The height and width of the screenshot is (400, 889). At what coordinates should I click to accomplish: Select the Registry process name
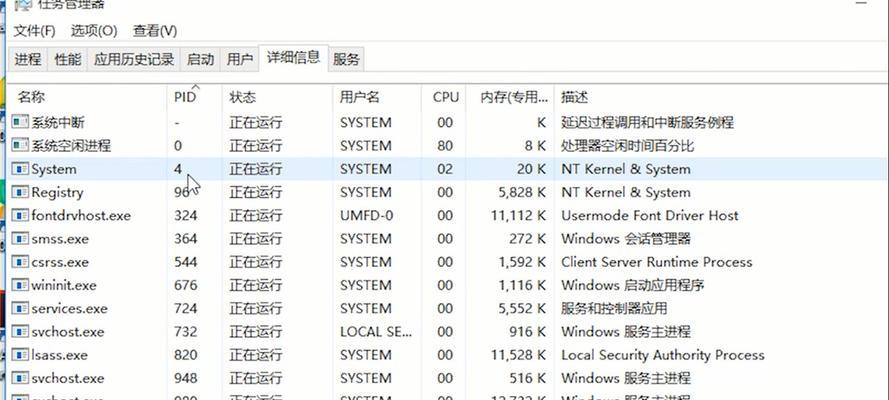pyautogui.click(x=57, y=193)
